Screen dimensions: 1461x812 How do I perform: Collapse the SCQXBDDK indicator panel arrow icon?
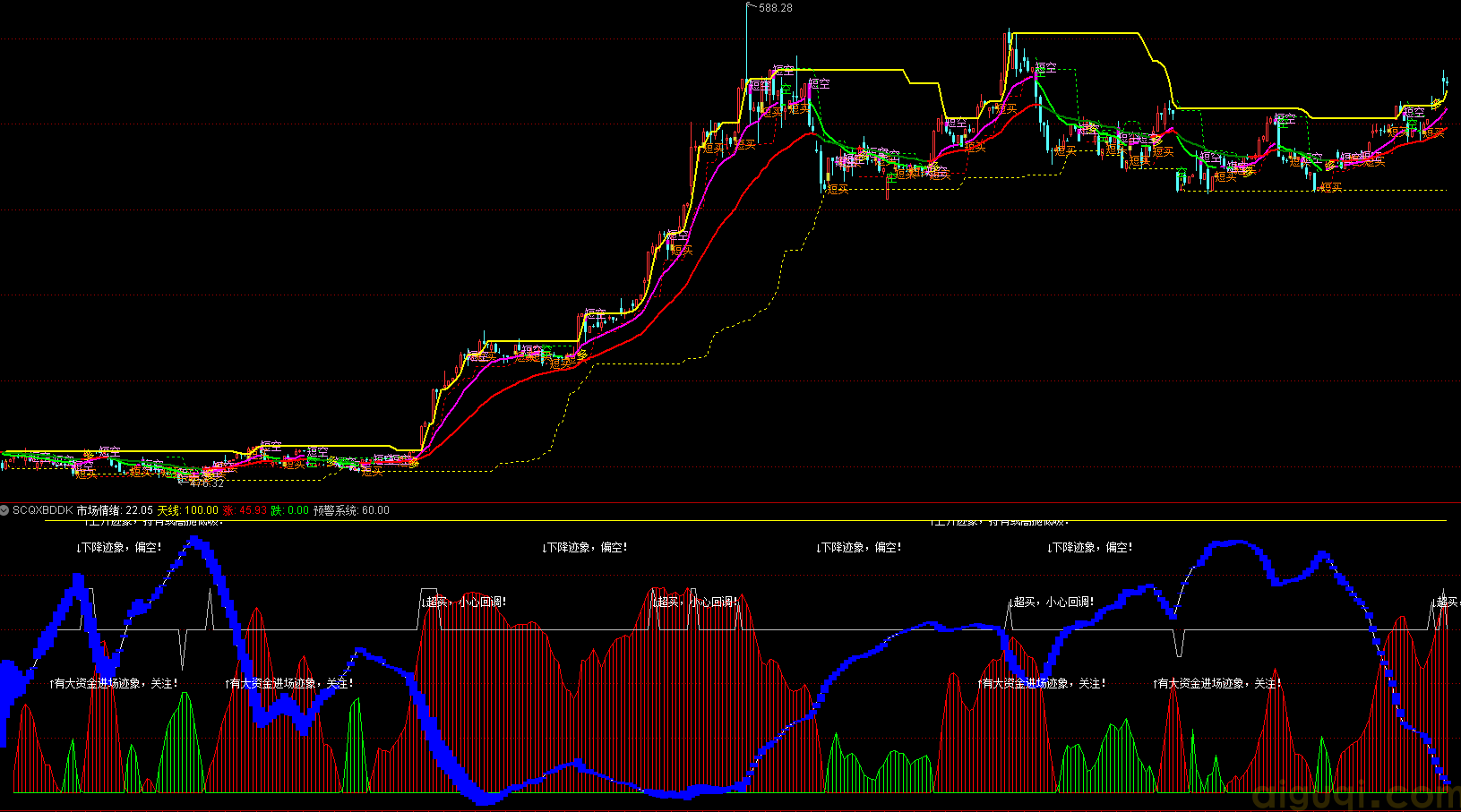[x=4, y=510]
